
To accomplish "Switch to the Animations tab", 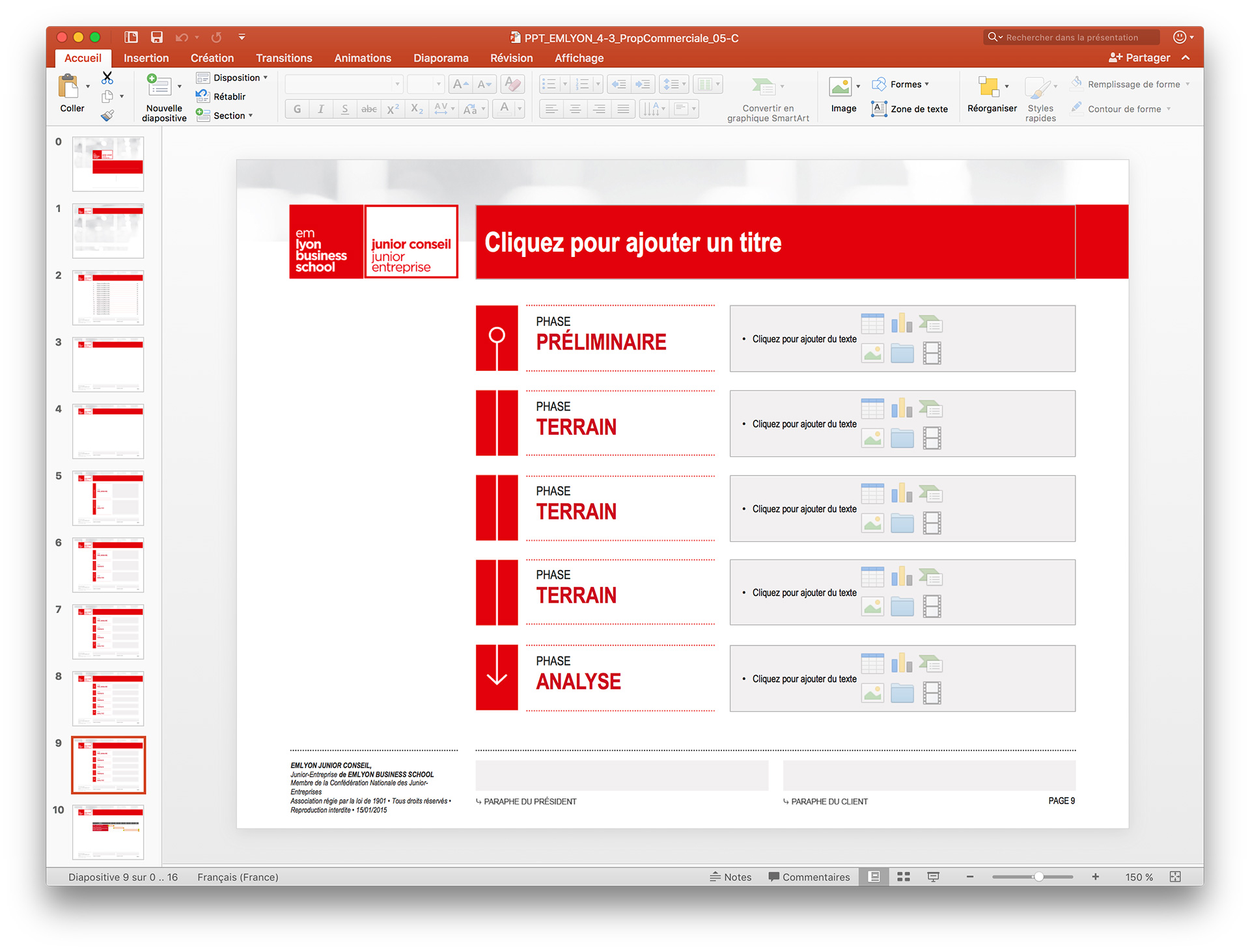I will click(x=363, y=58).
